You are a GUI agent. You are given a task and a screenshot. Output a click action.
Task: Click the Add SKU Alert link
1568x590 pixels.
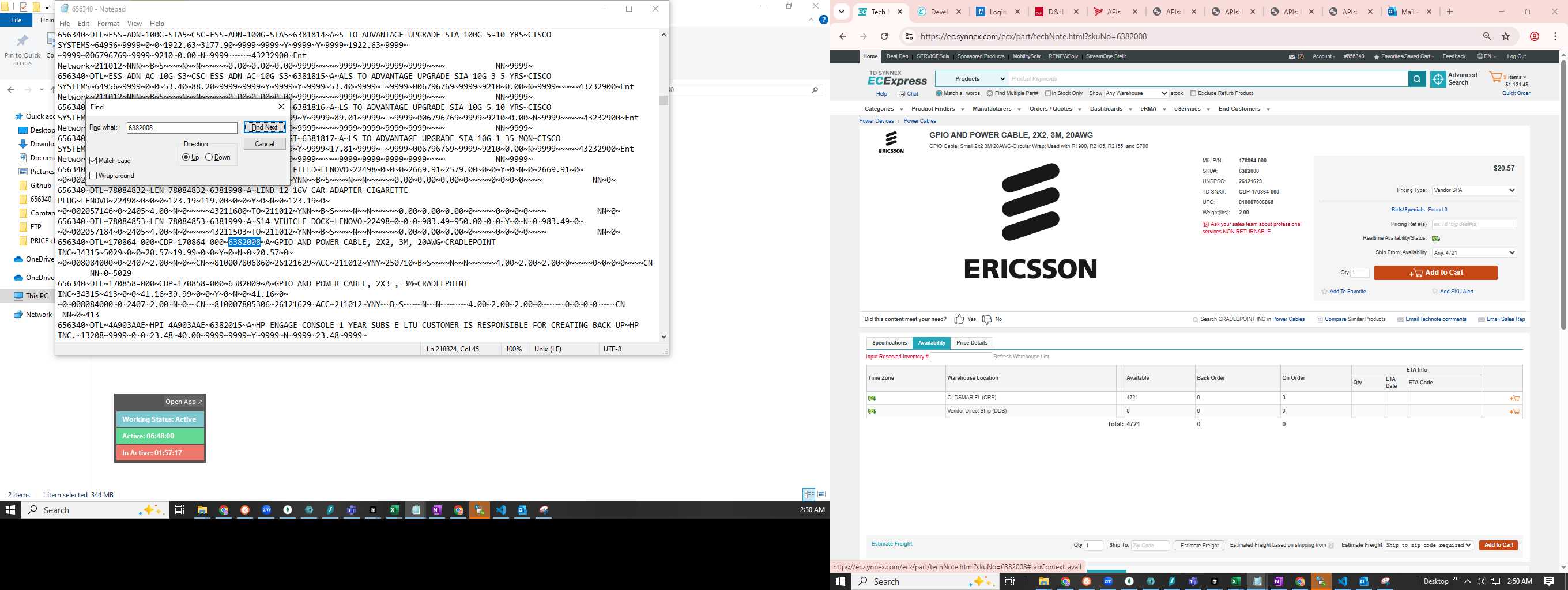pos(1456,292)
